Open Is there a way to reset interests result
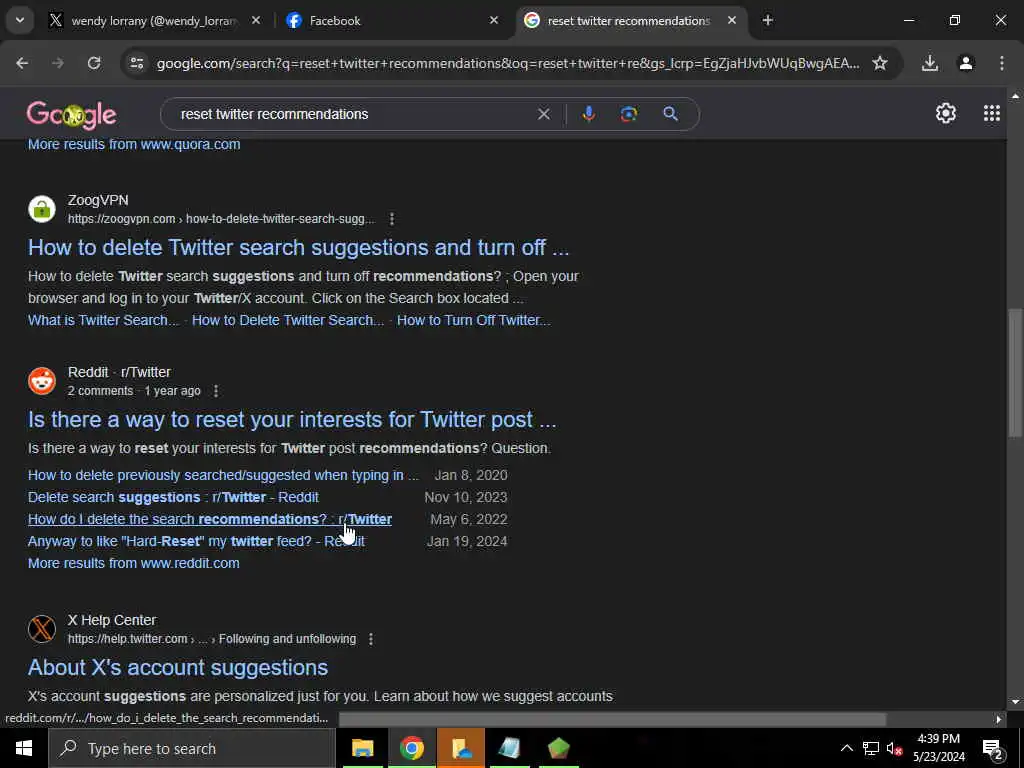This screenshot has height=768, width=1024. click(x=292, y=419)
